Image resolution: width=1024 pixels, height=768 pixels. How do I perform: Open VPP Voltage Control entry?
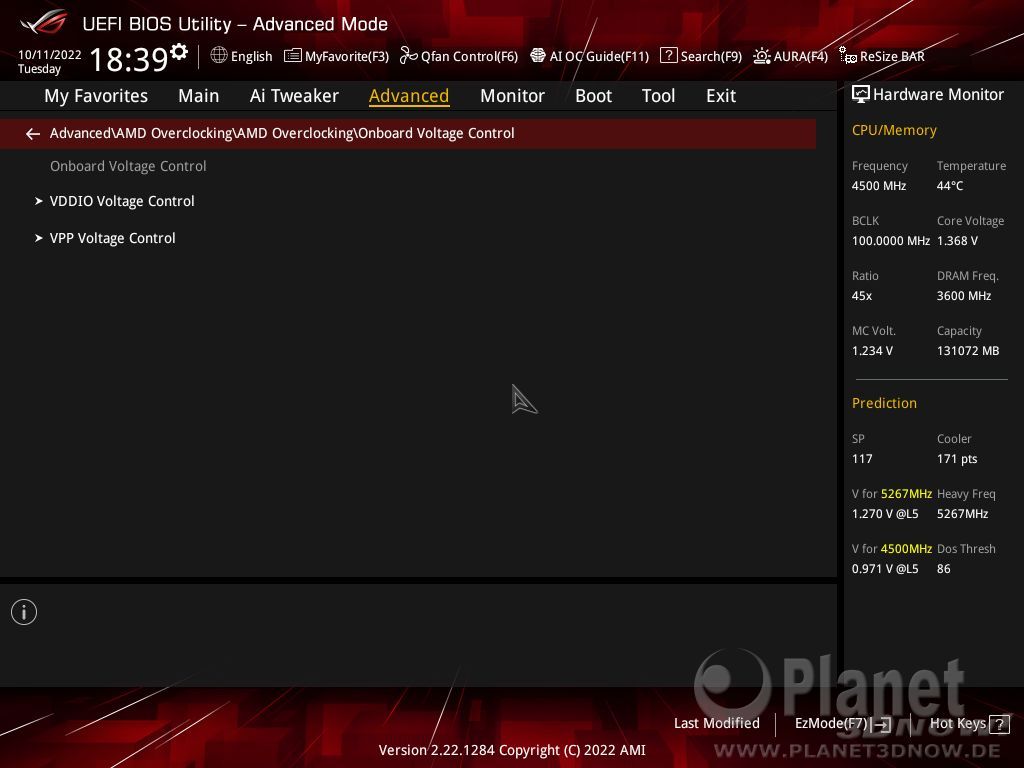pyautogui.click(x=112, y=238)
